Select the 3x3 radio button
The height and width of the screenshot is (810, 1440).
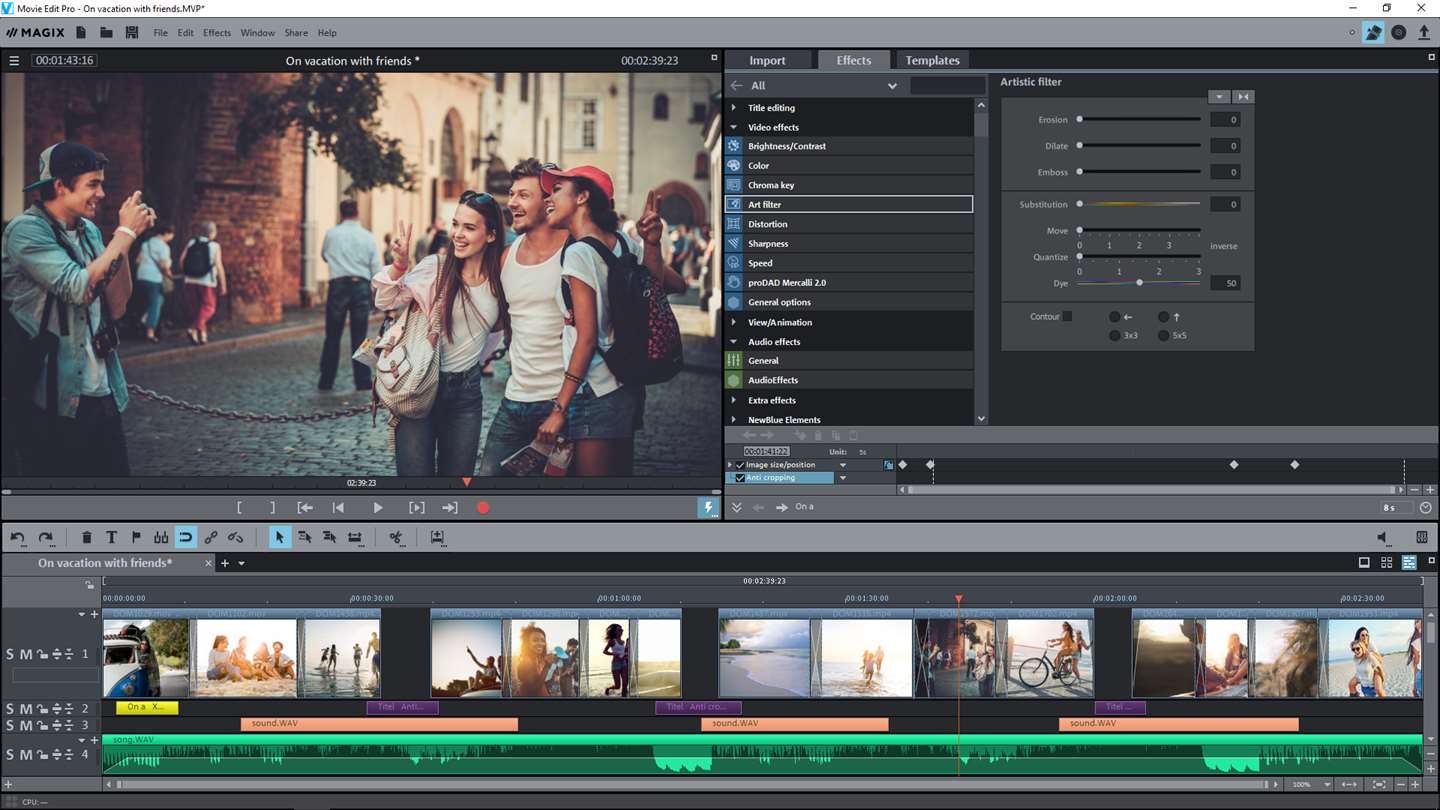tap(1115, 336)
